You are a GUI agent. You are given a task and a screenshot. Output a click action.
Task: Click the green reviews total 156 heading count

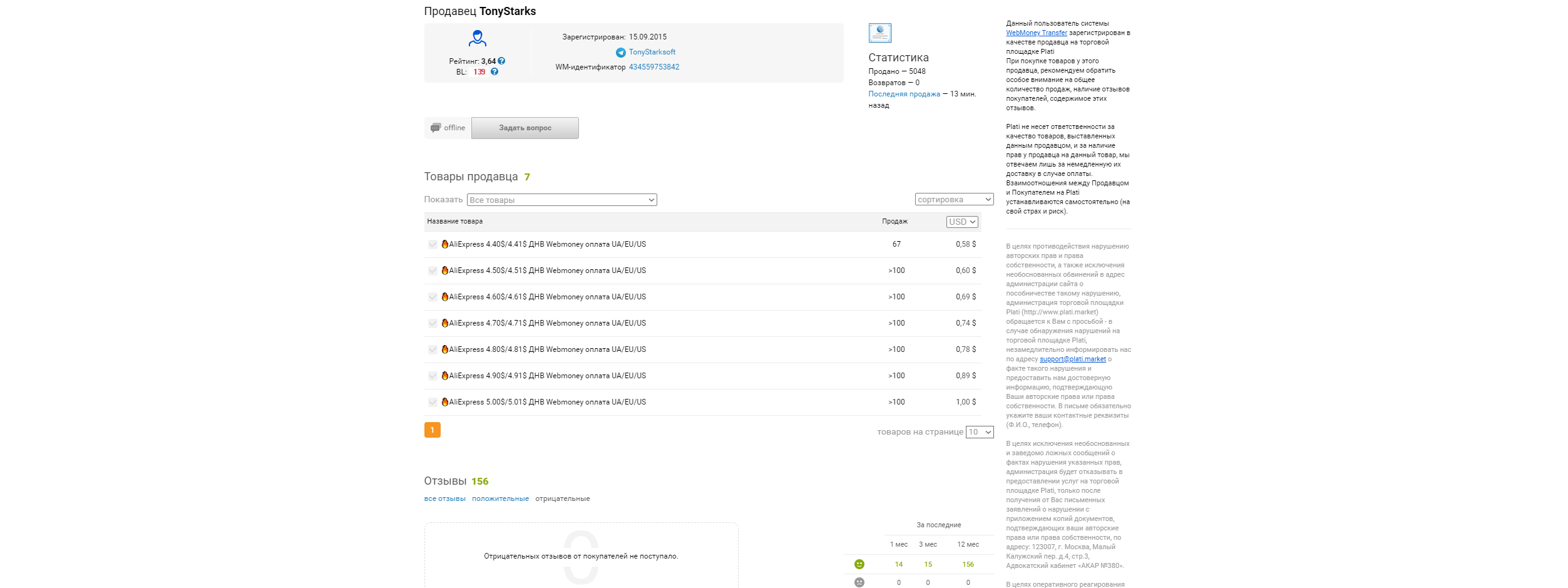pyautogui.click(x=479, y=481)
